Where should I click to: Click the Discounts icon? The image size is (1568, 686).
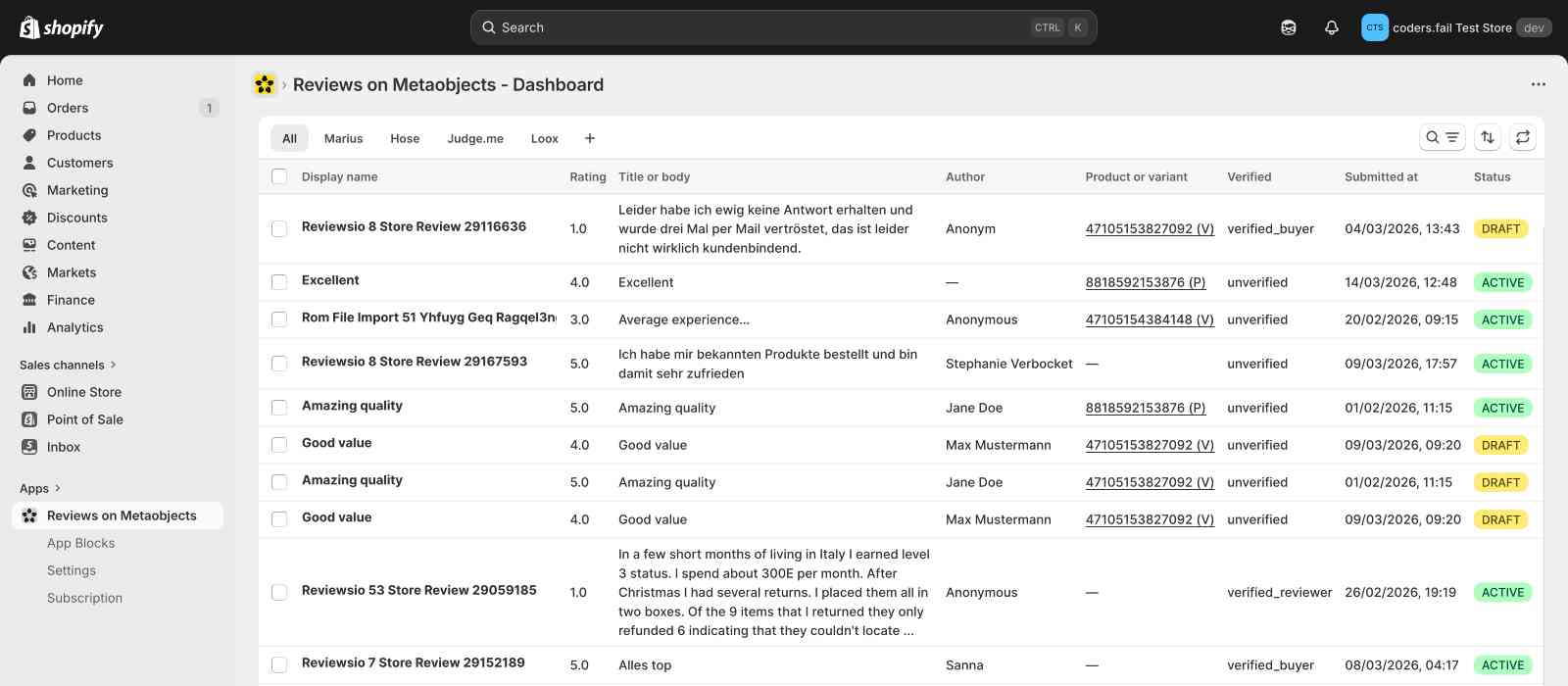click(x=29, y=218)
